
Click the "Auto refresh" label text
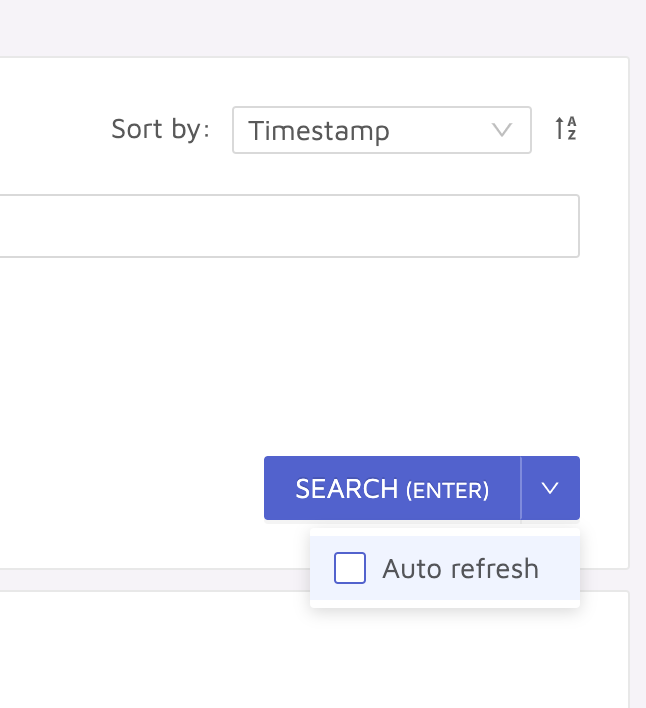(460, 569)
